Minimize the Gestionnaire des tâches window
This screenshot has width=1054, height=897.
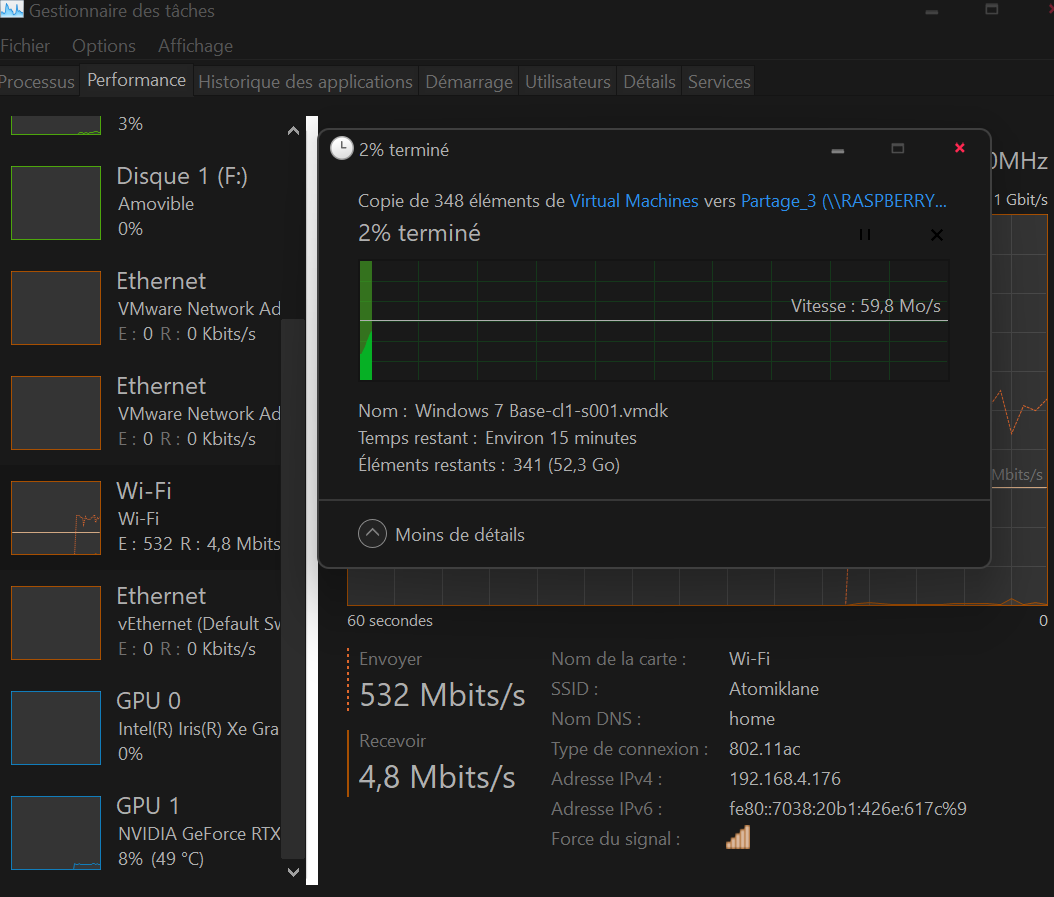pos(932,11)
